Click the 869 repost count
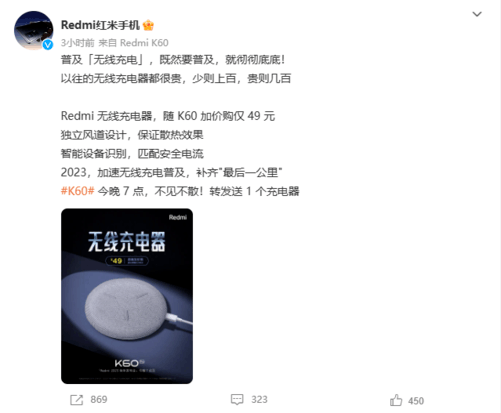The image size is (501, 413). pyautogui.click(x=99, y=399)
